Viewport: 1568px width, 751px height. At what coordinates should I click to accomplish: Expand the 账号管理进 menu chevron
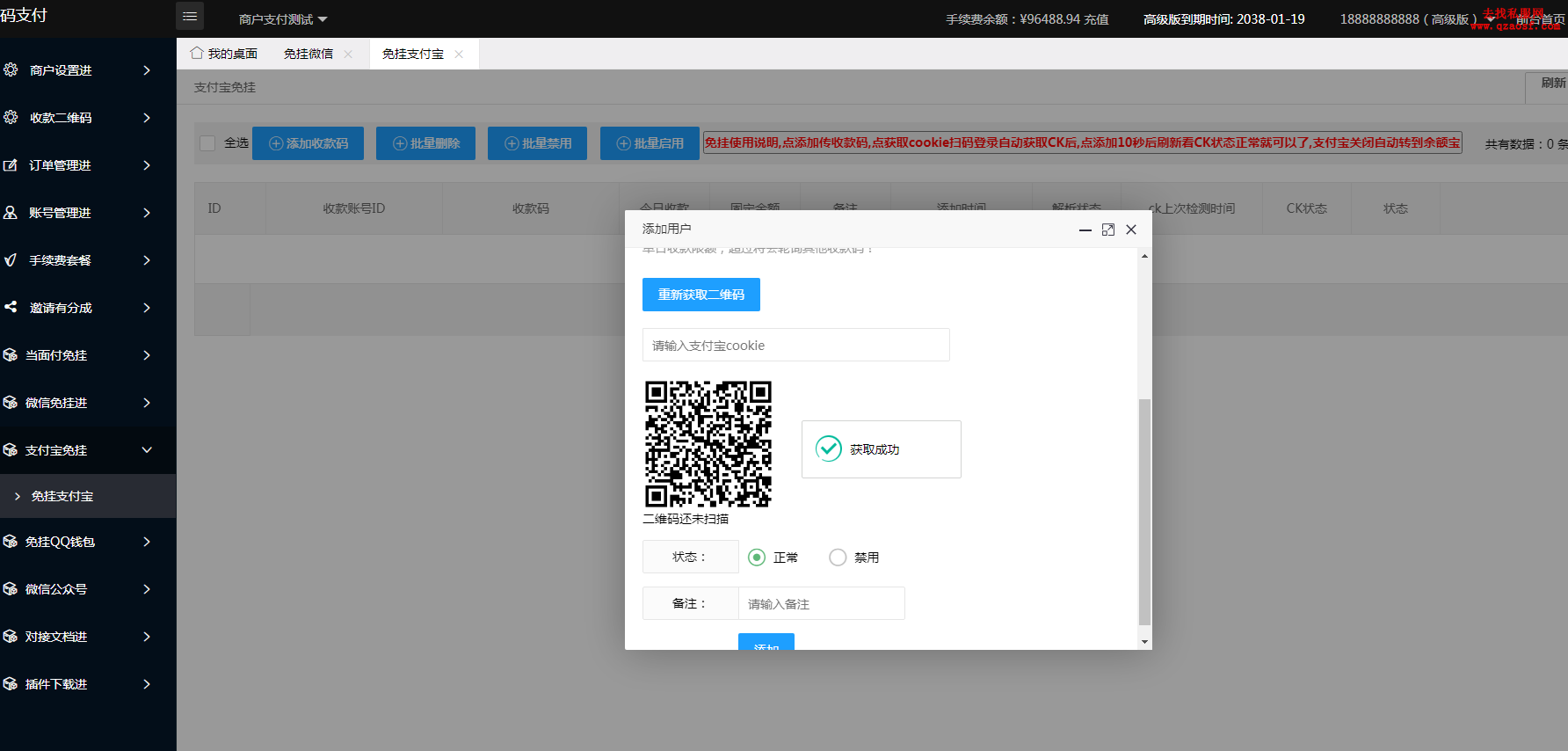coord(147,212)
